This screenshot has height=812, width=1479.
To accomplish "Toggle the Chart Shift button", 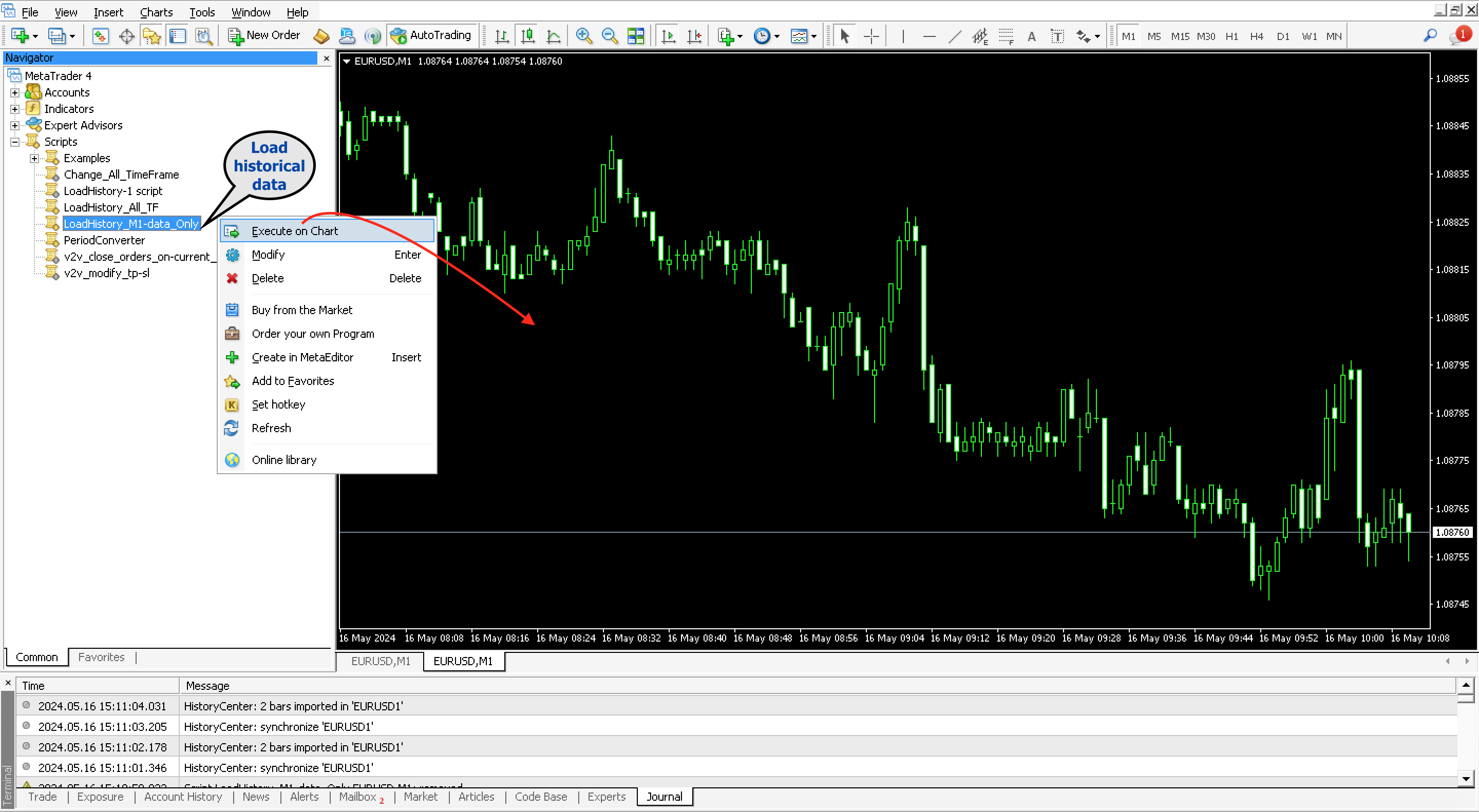I will click(694, 36).
